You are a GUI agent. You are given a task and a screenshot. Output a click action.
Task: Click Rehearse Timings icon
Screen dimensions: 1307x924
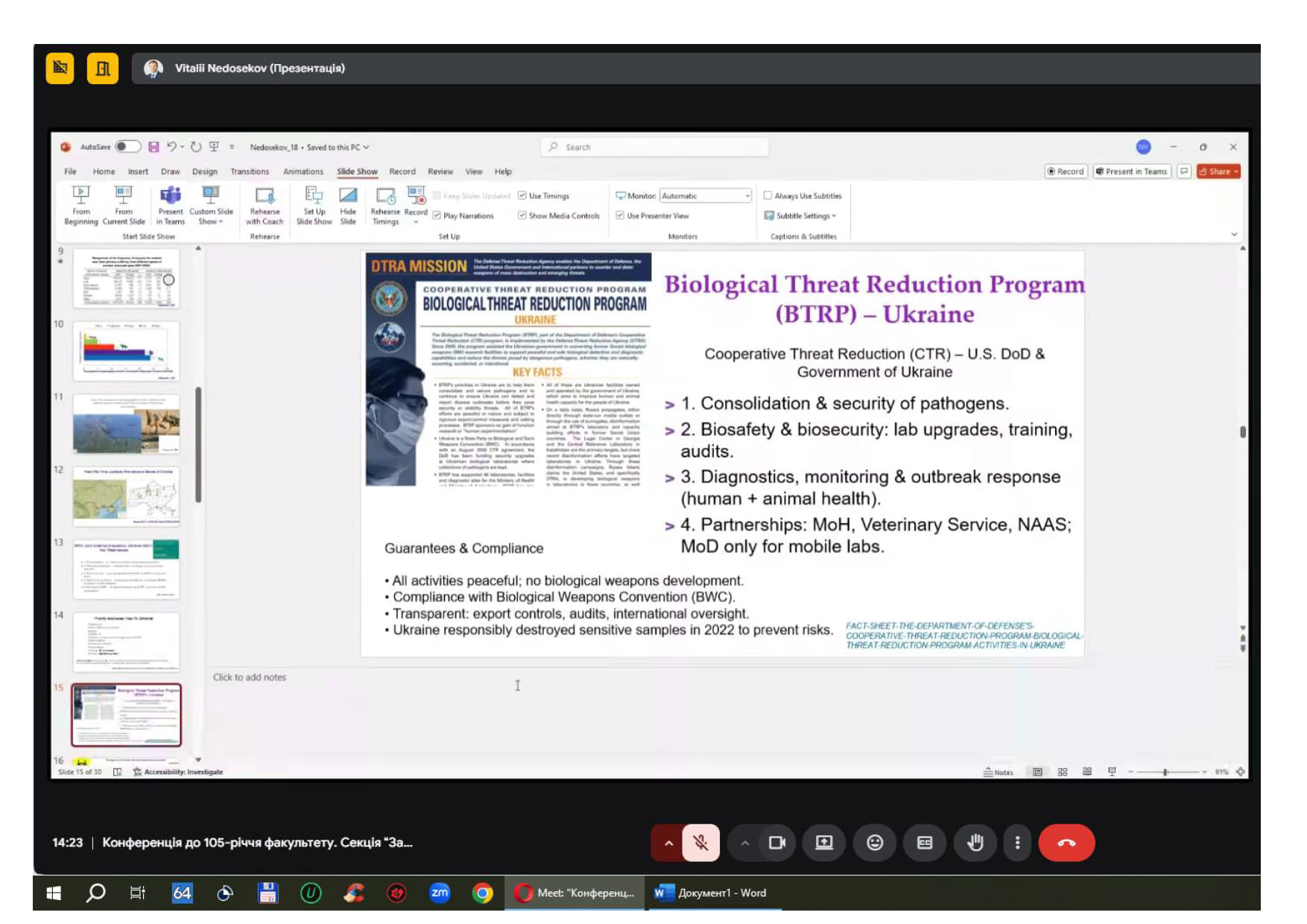point(385,205)
